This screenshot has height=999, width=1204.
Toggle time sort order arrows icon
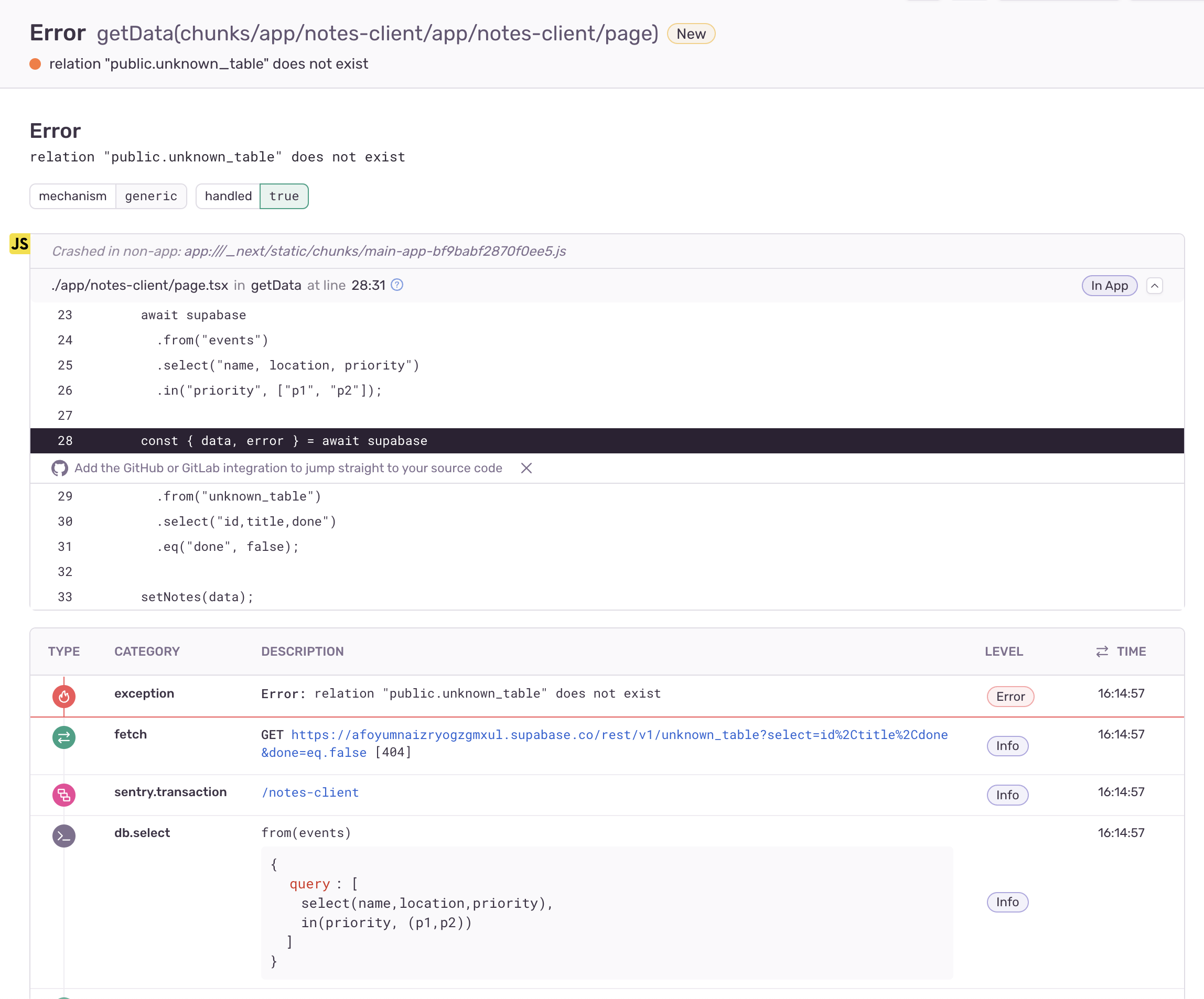click(1101, 651)
